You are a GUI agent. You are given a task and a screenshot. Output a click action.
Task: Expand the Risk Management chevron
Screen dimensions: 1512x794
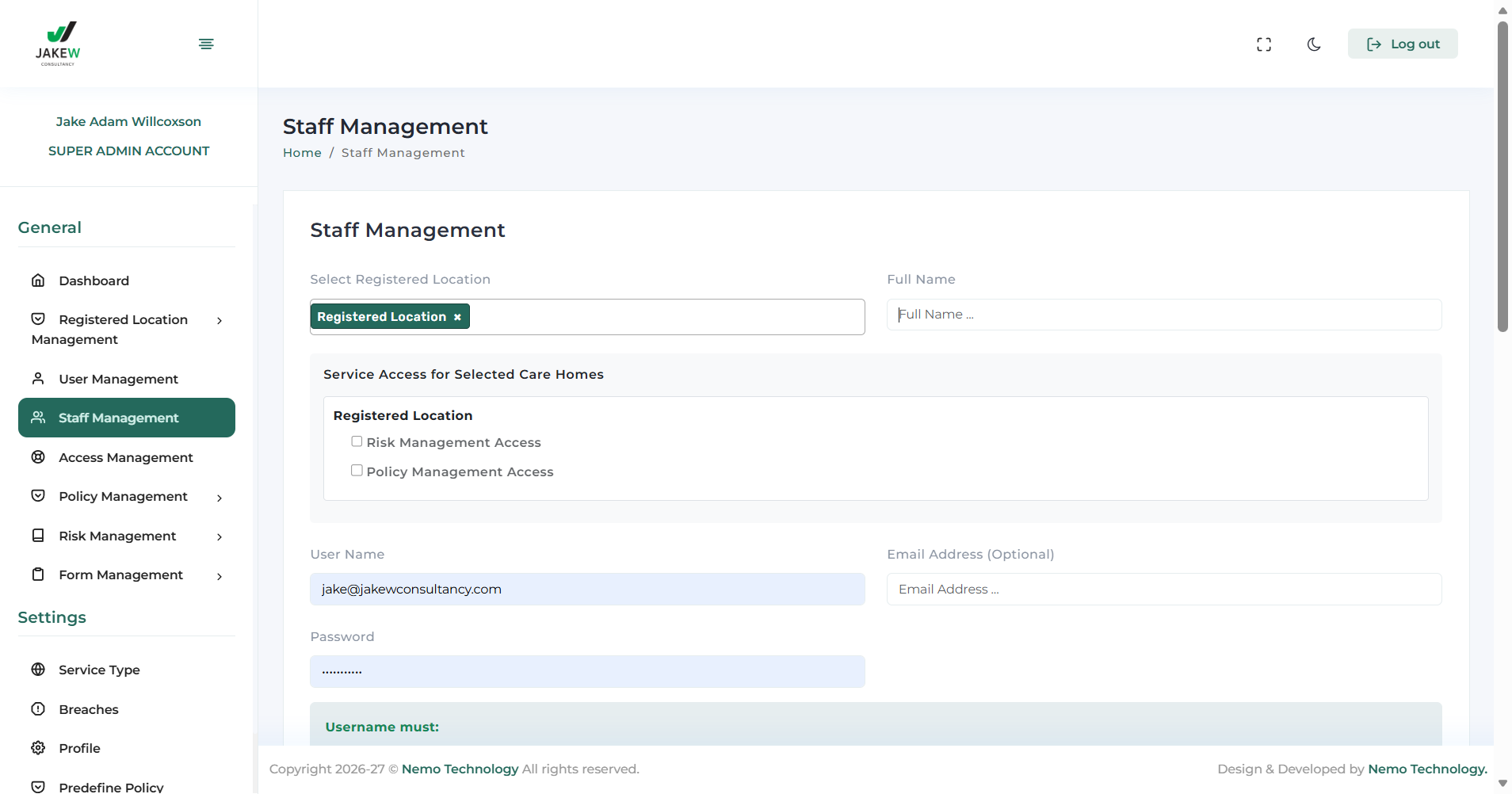point(220,537)
